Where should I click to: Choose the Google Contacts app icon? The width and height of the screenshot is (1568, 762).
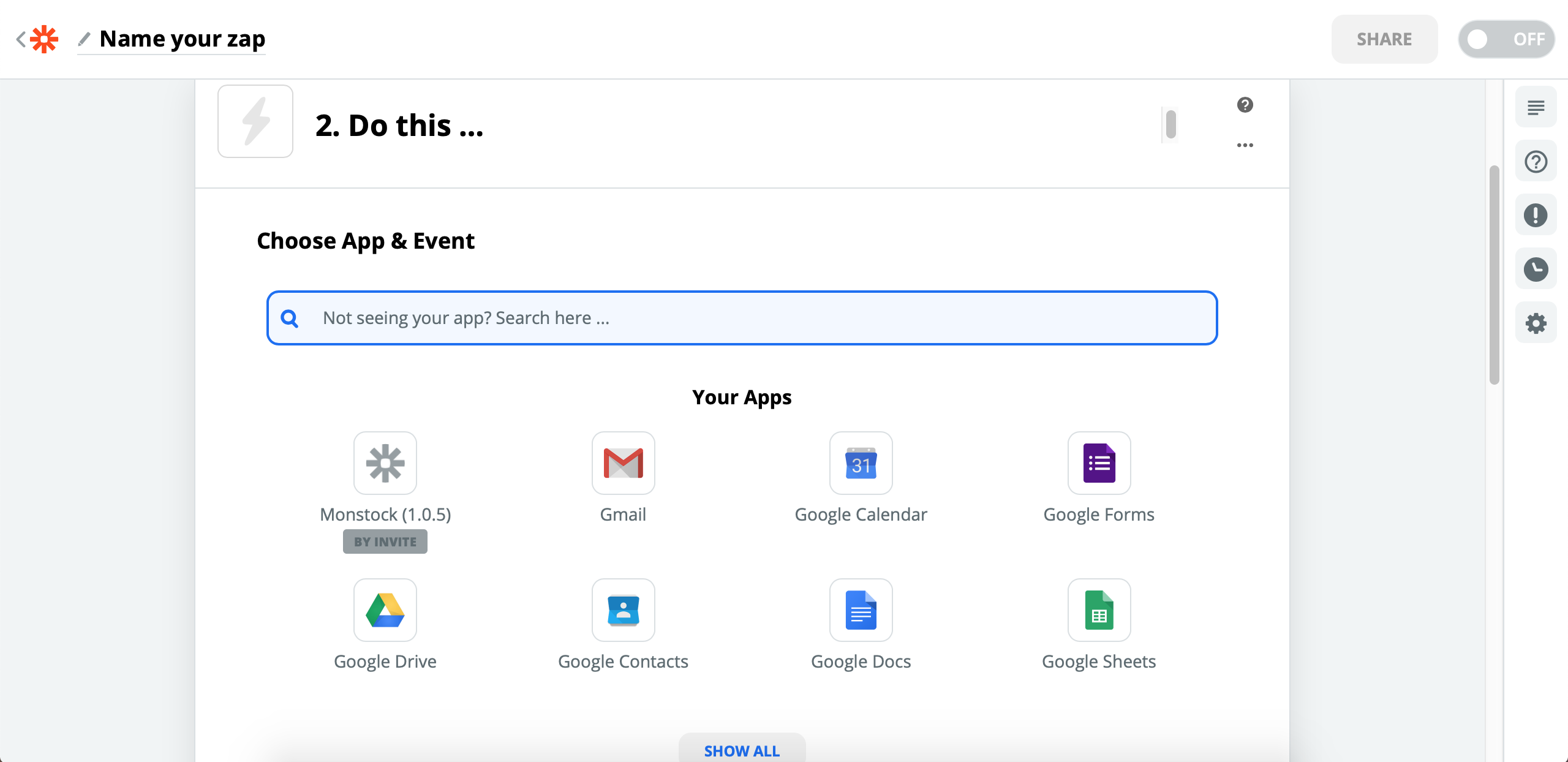click(x=624, y=610)
